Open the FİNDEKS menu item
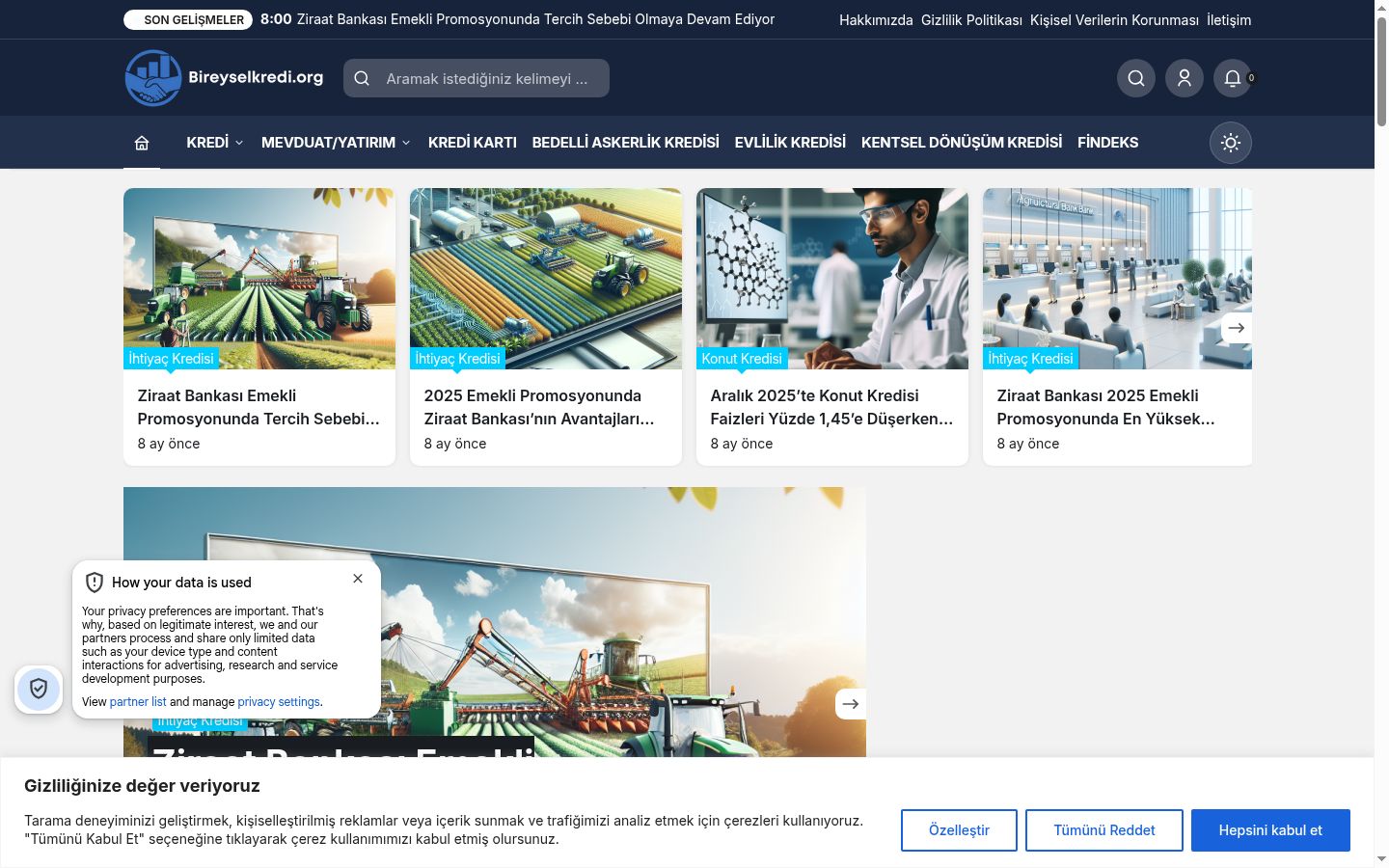This screenshot has height=868, width=1389. [1107, 143]
